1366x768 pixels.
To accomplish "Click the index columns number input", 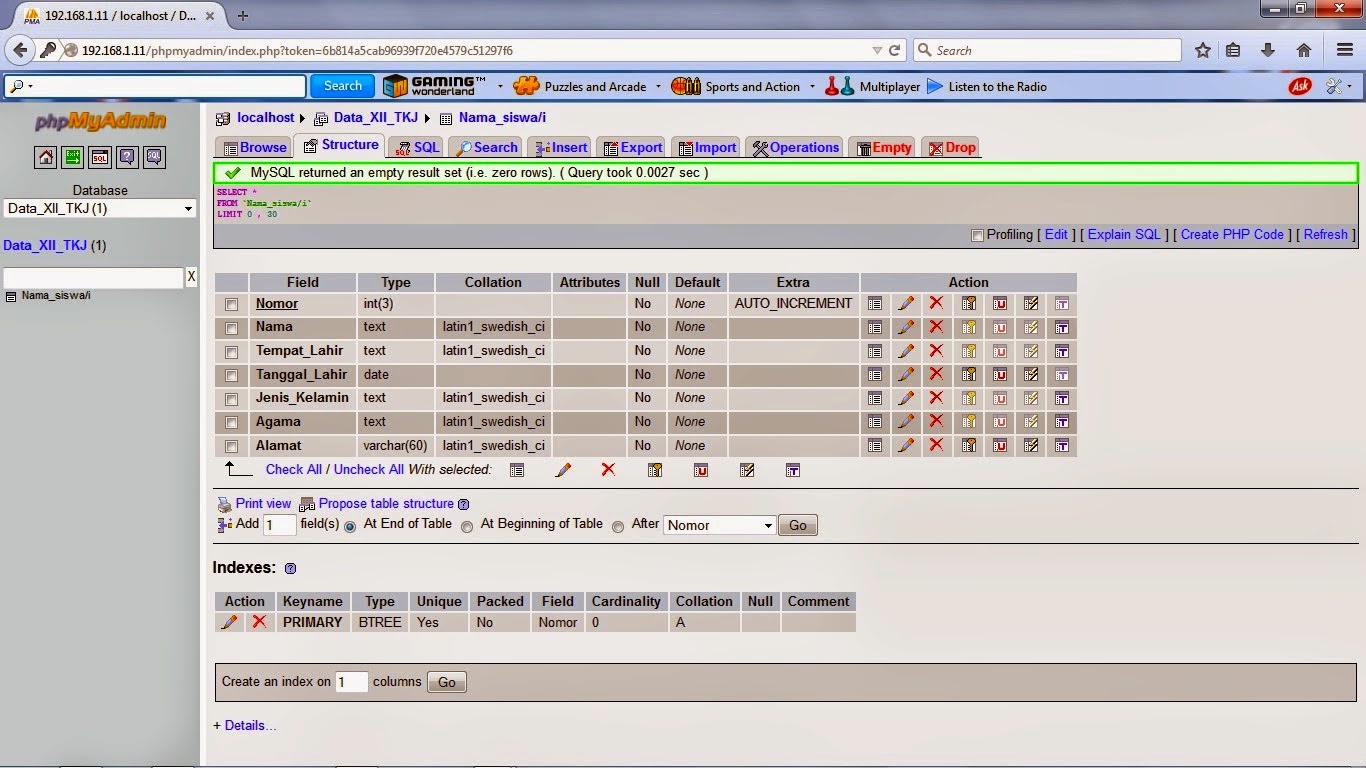I will [x=352, y=682].
